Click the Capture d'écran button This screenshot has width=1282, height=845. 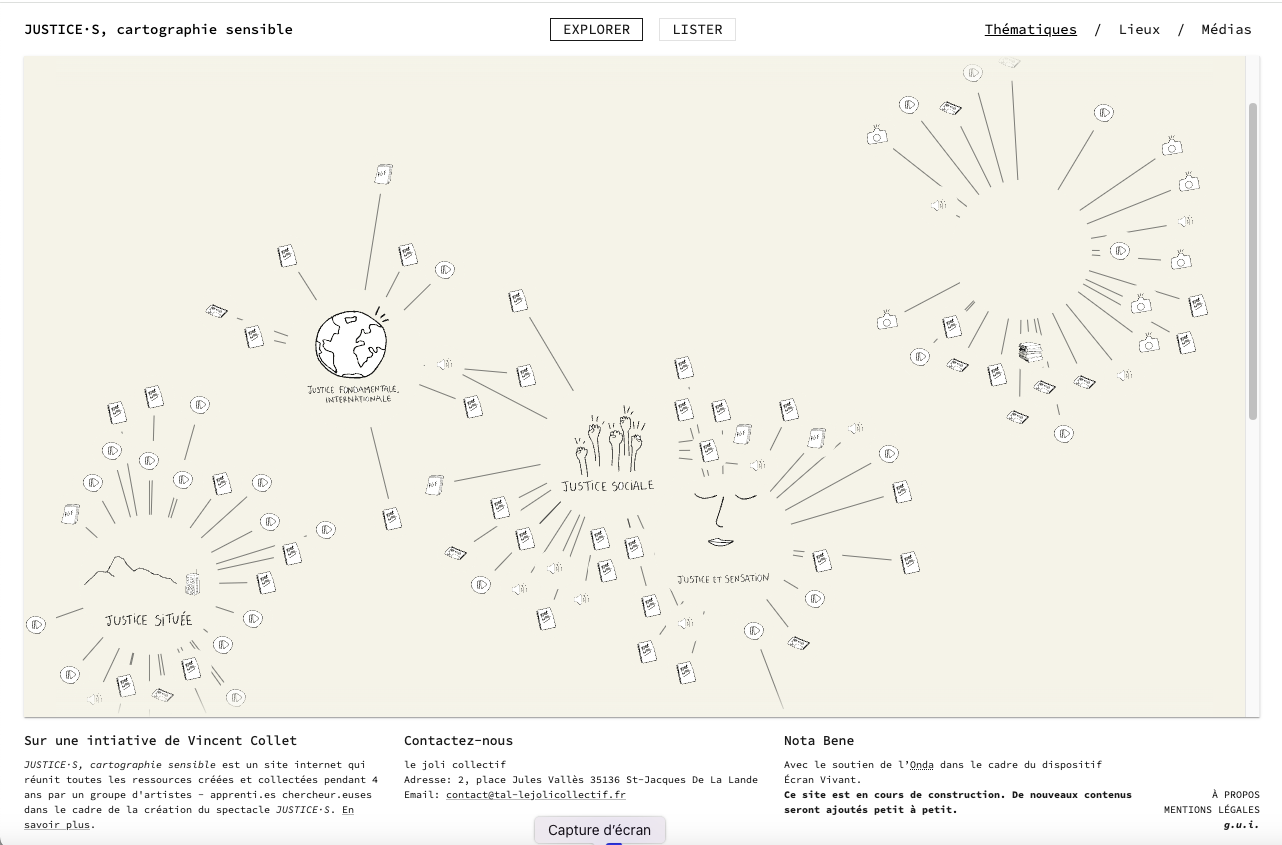coord(599,830)
